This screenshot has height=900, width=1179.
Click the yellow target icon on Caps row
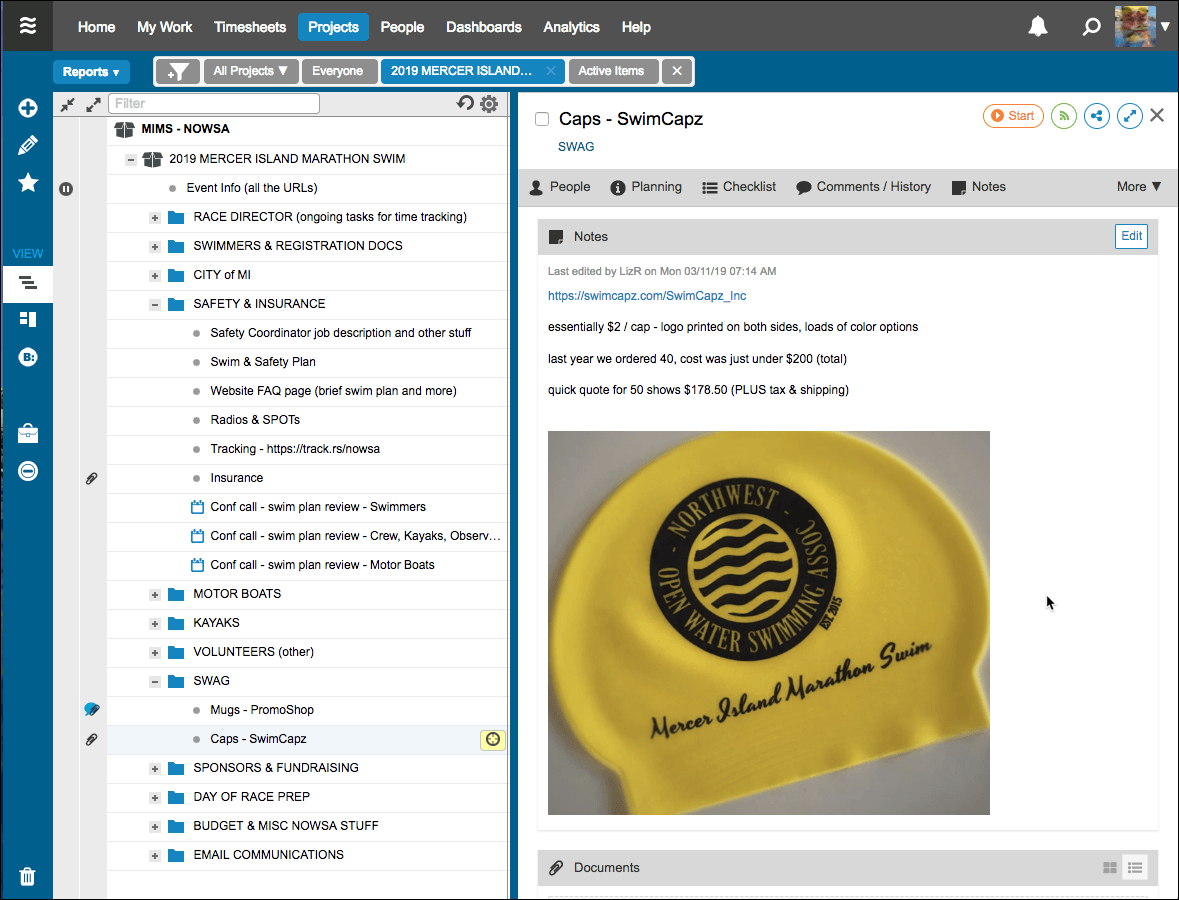click(x=493, y=740)
